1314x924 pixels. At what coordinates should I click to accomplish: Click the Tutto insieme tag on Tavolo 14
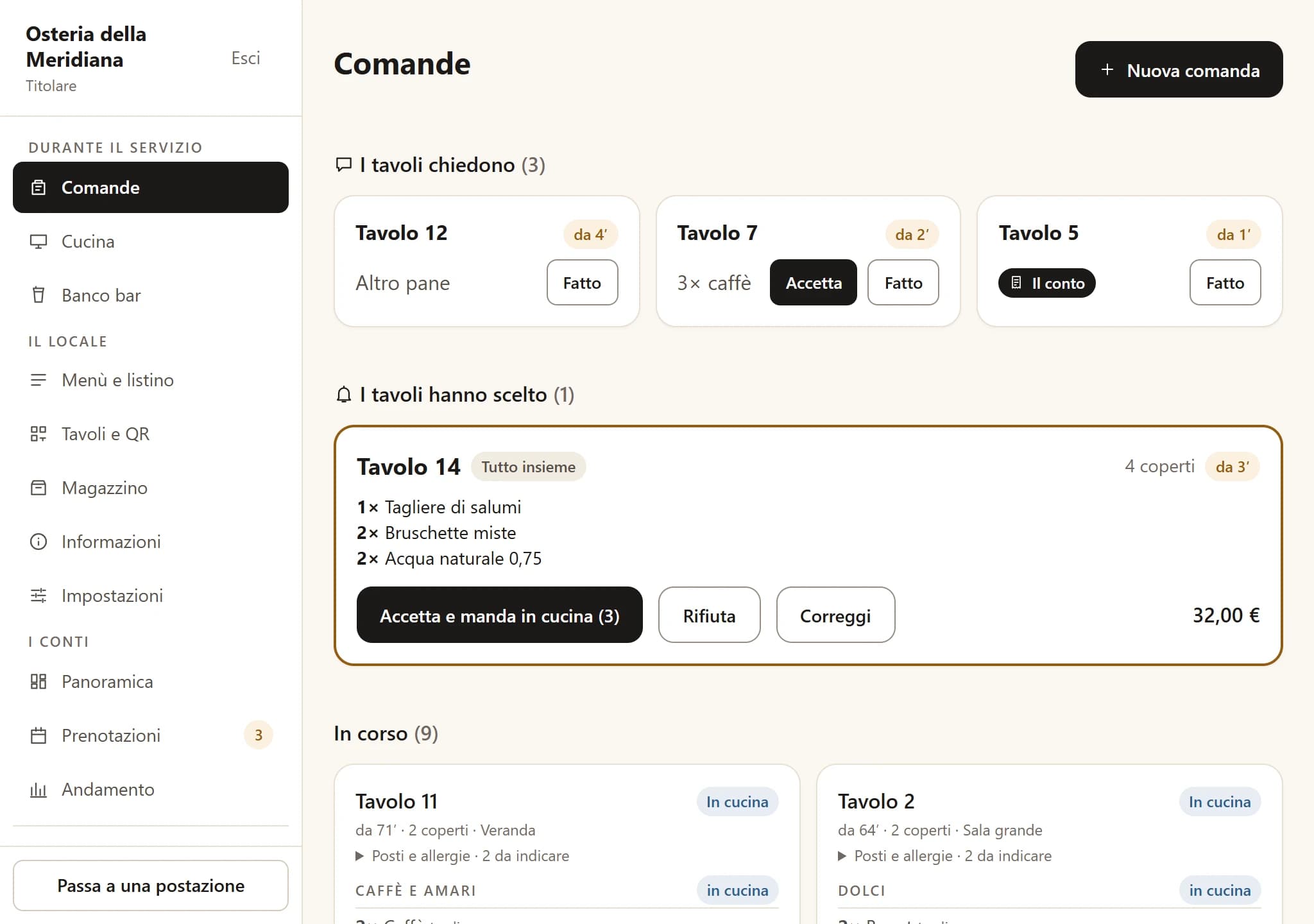(528, 466)
